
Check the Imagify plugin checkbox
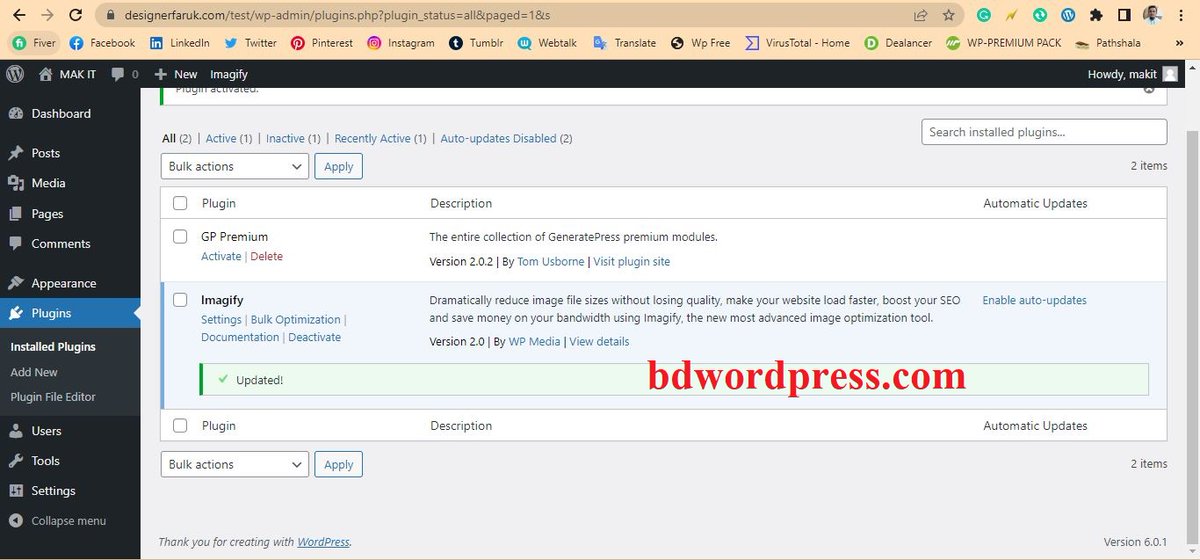[180, 299]
